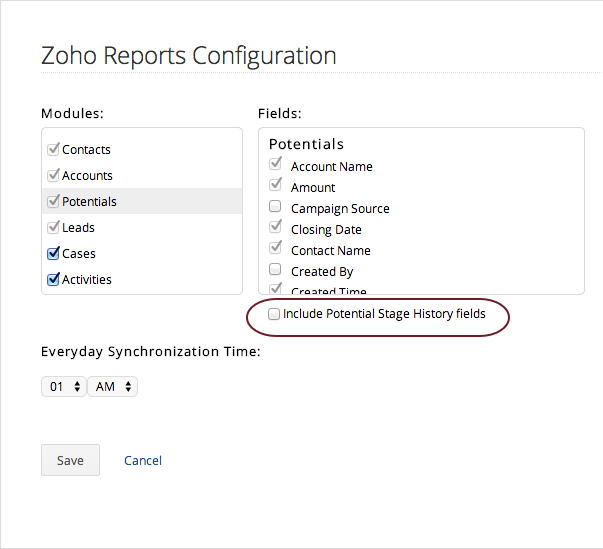This screenshot has width=603, height=549.
Task: Toggle the Leads module checkbox
Action: click(x=54, y=227)
